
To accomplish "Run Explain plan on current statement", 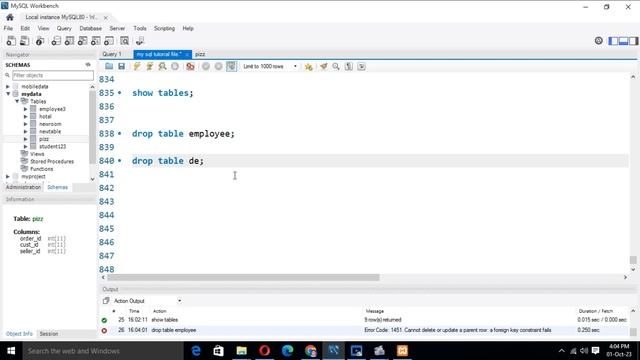I will point(162,66).
